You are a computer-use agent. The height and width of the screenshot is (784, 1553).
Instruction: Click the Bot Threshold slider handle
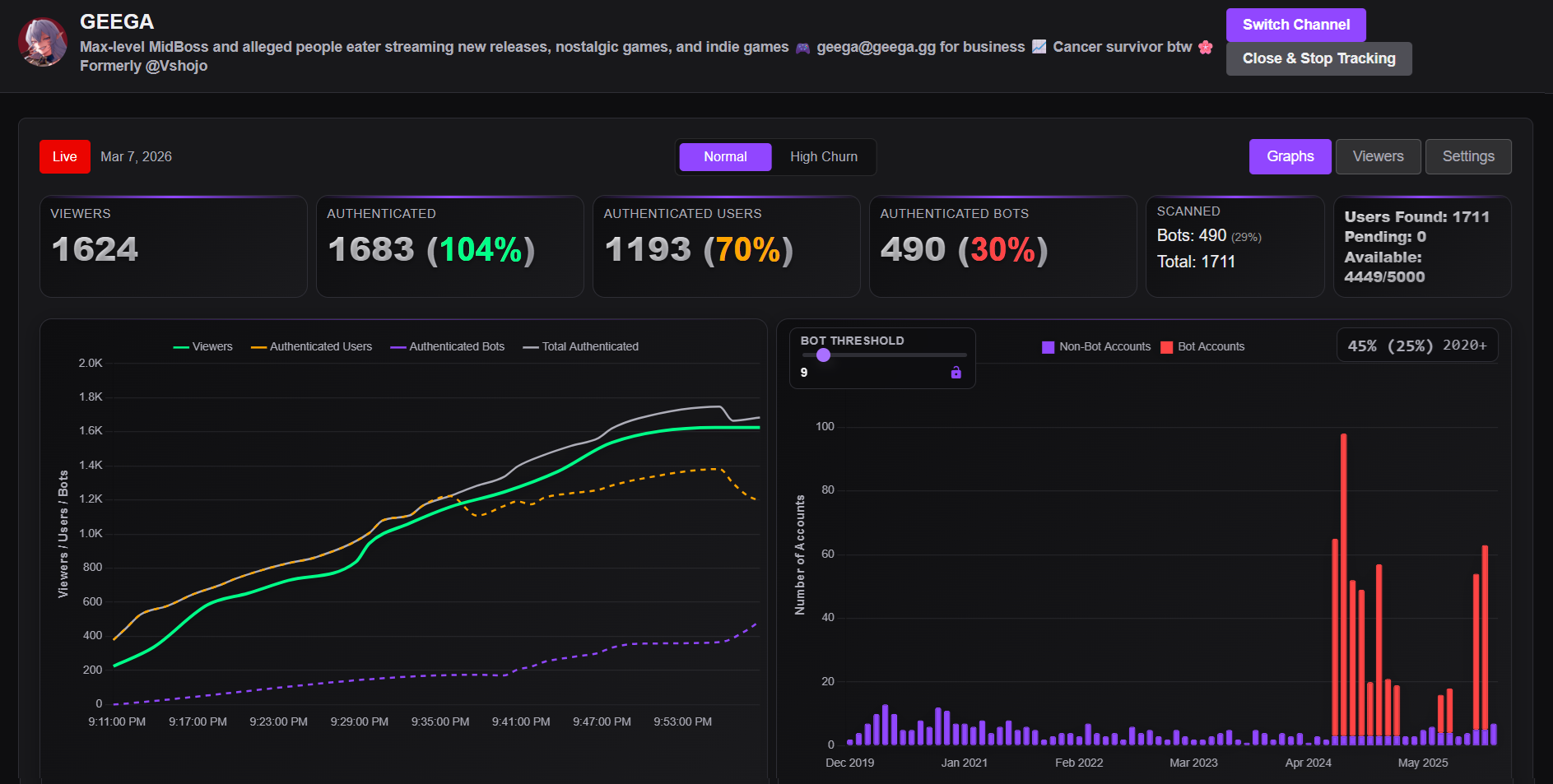pos(823,355)
